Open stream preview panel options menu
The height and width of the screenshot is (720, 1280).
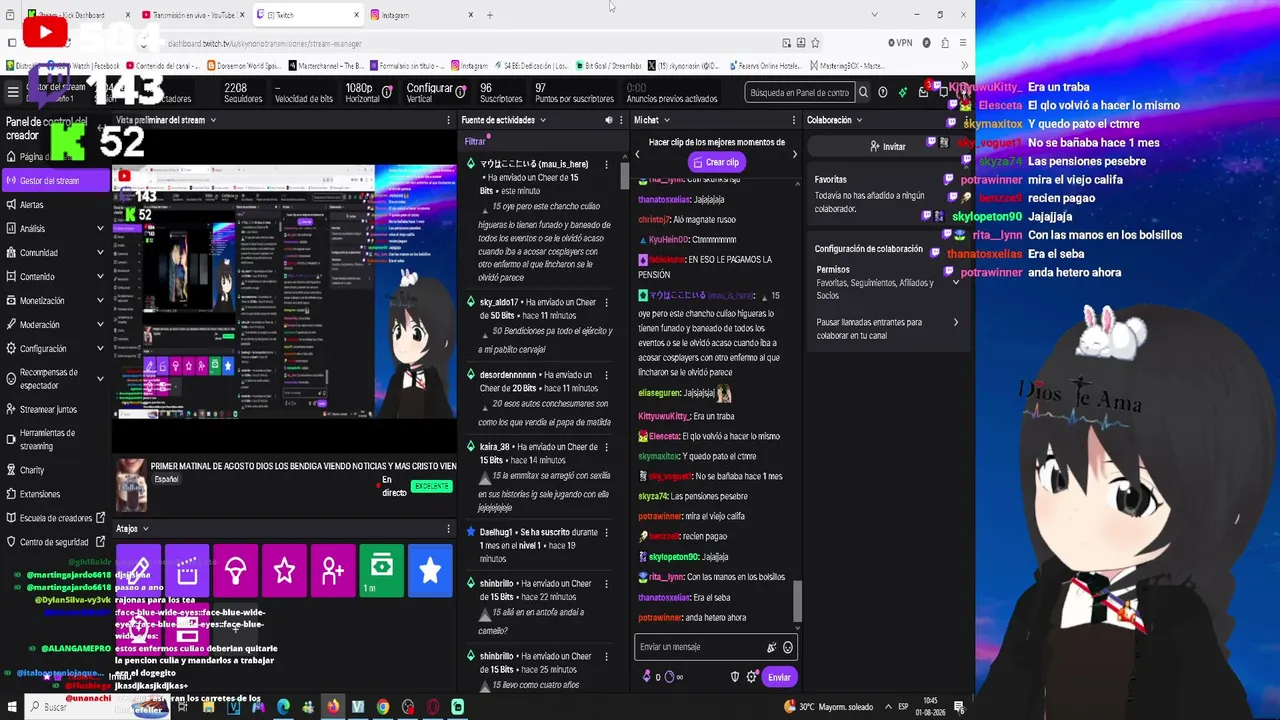pyautogui.click(x=448, y=120)
